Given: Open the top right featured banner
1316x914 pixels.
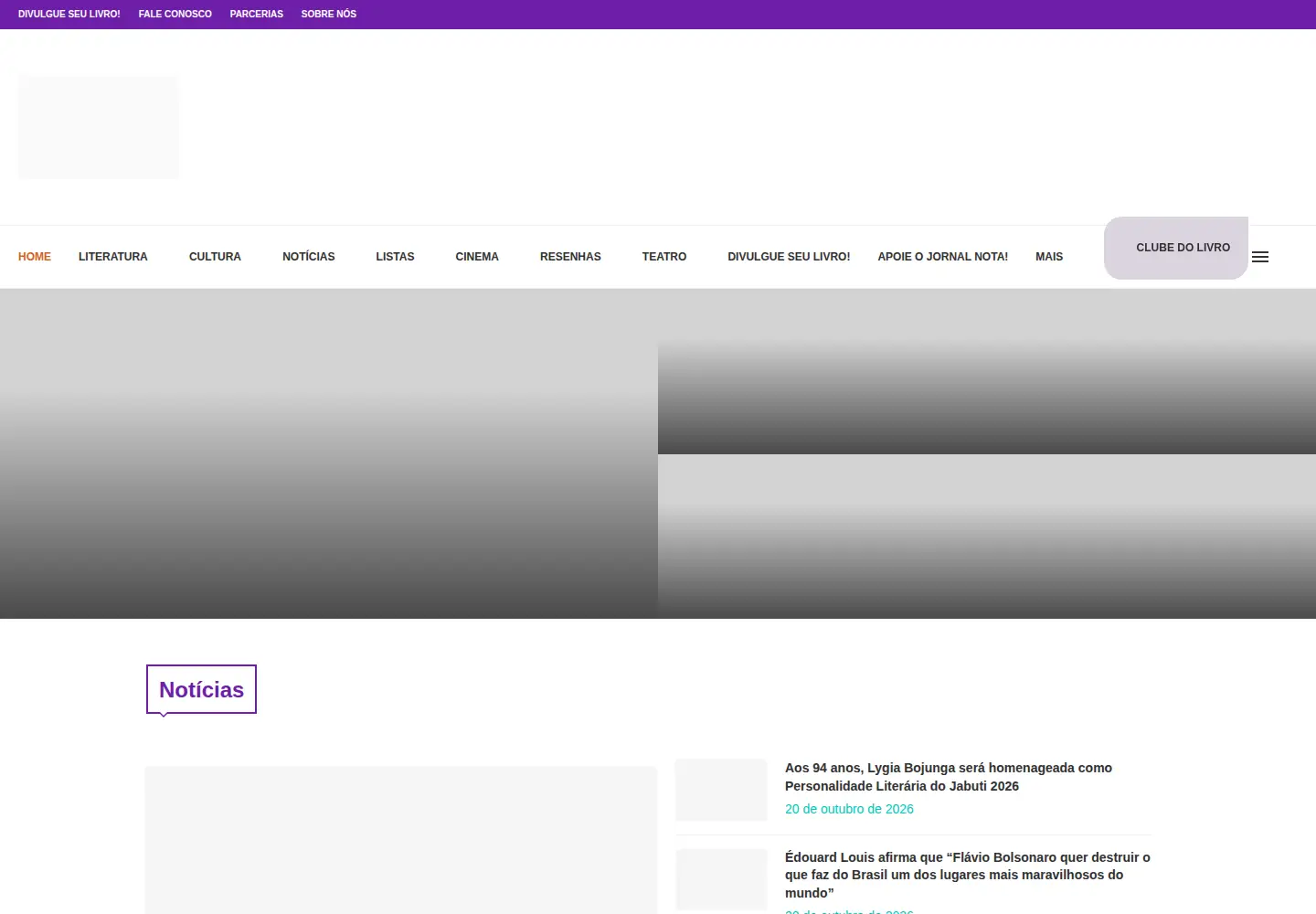Looking at the screenshot, I should [x=987, y=372].
